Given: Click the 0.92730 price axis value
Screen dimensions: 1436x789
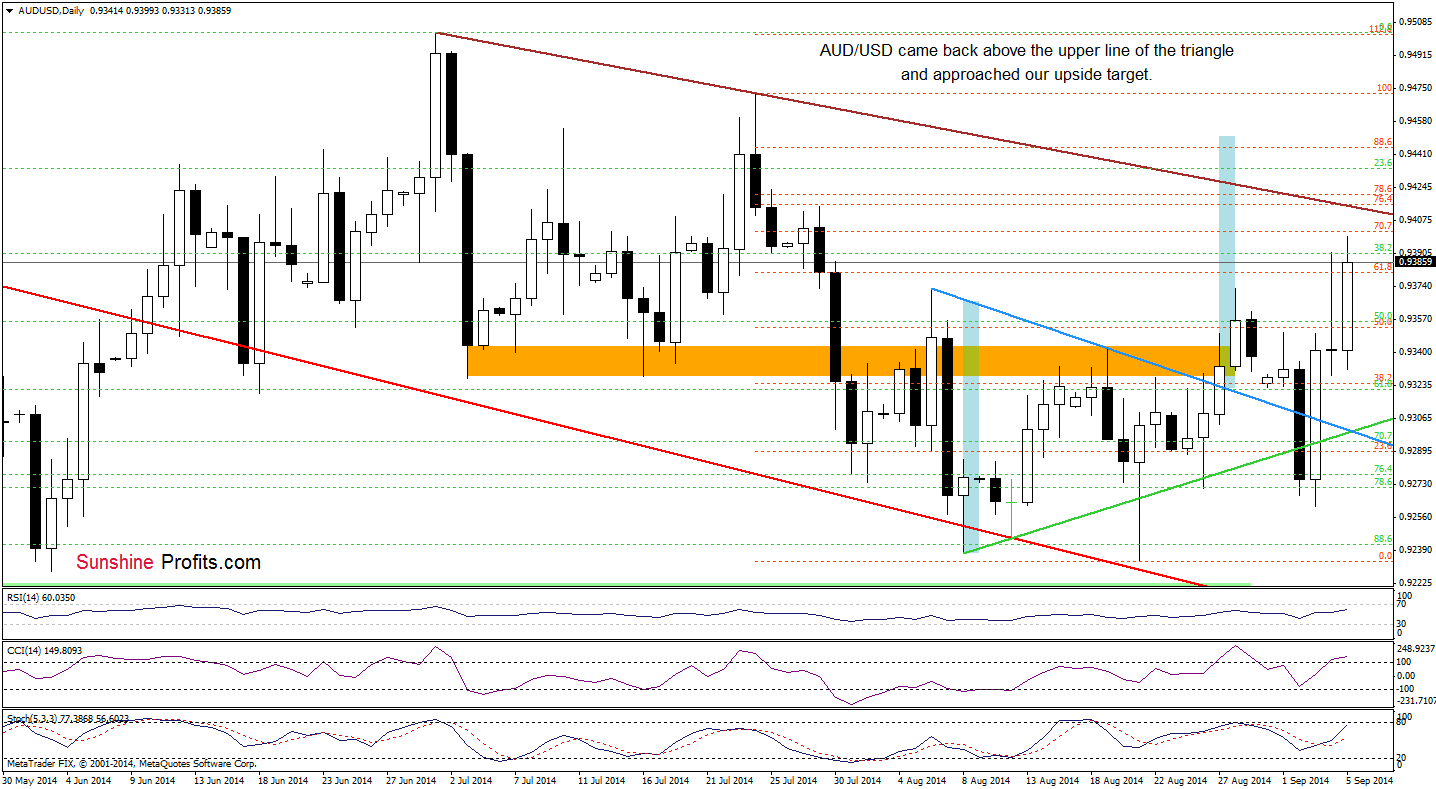Looking at the screenshot, I should coord(1414,484).
